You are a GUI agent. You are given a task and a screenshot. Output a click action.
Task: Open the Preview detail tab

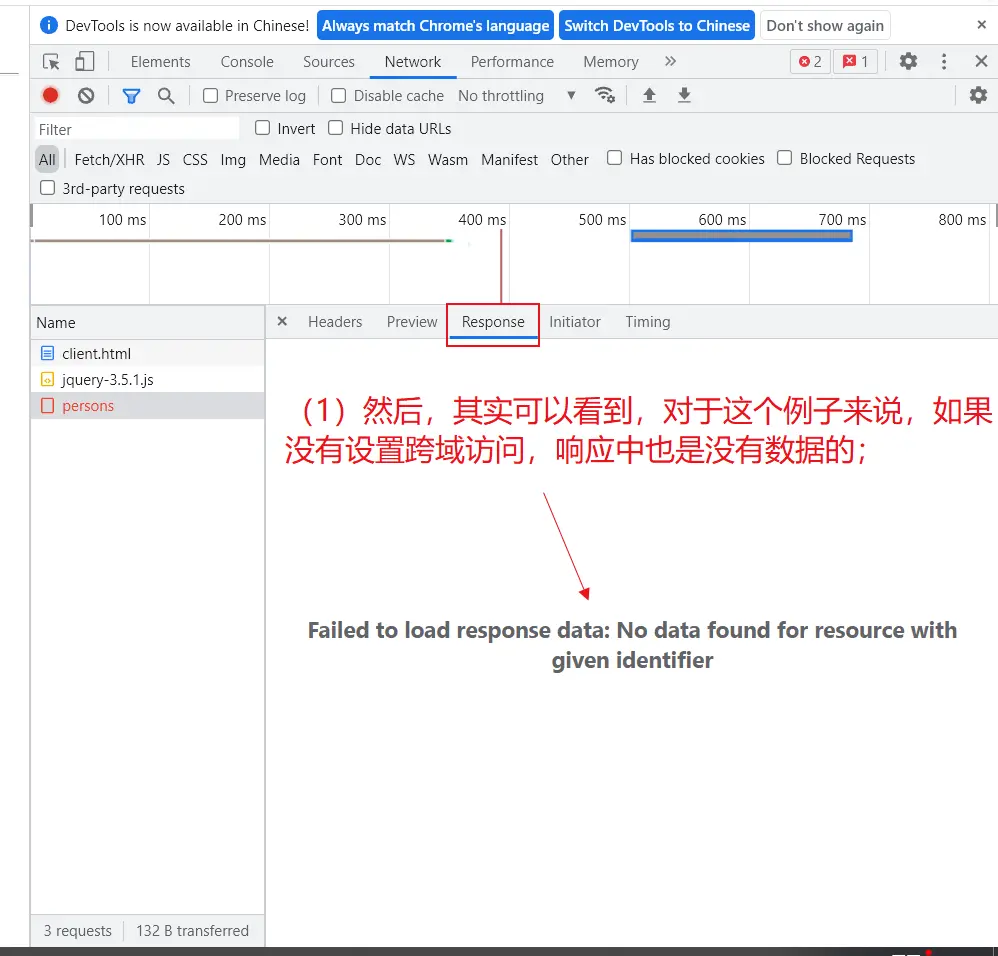[412, 321]
